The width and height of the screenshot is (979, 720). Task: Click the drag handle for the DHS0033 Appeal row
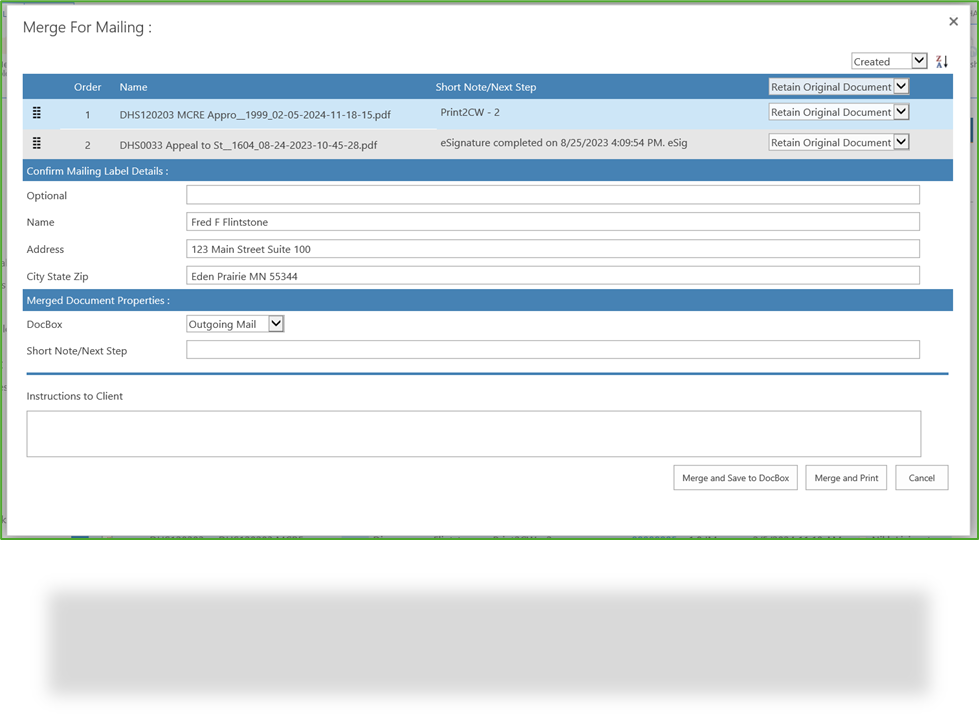[x=37, y=143]
